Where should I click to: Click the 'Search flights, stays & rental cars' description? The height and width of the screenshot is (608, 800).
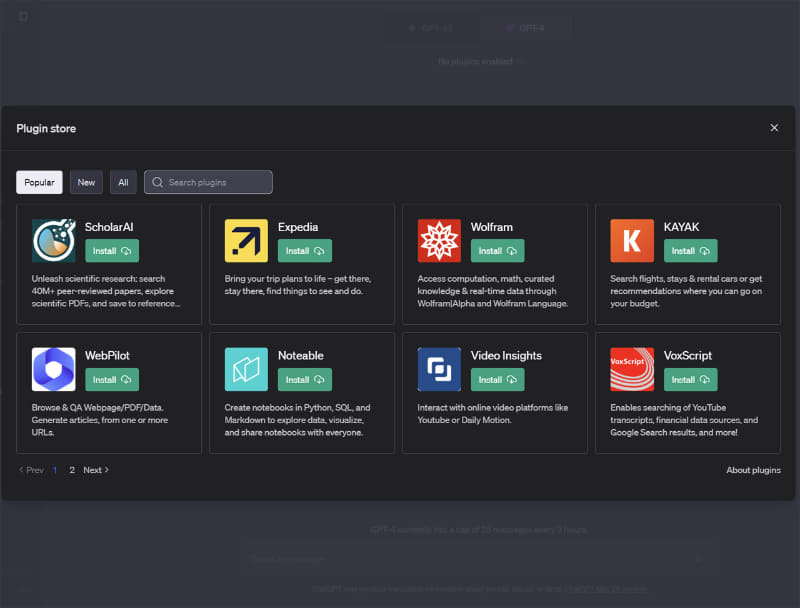(686, 291)
